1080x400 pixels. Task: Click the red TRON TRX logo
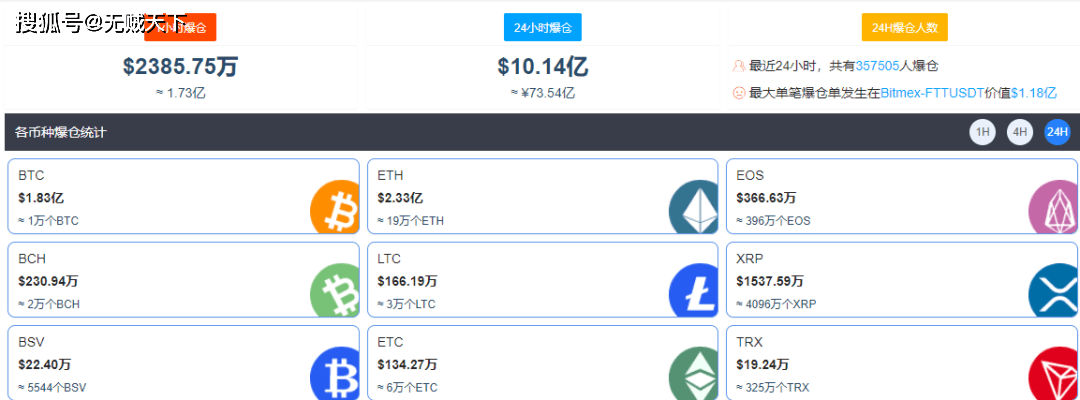pyautogui.click(x=1053, y=374)
